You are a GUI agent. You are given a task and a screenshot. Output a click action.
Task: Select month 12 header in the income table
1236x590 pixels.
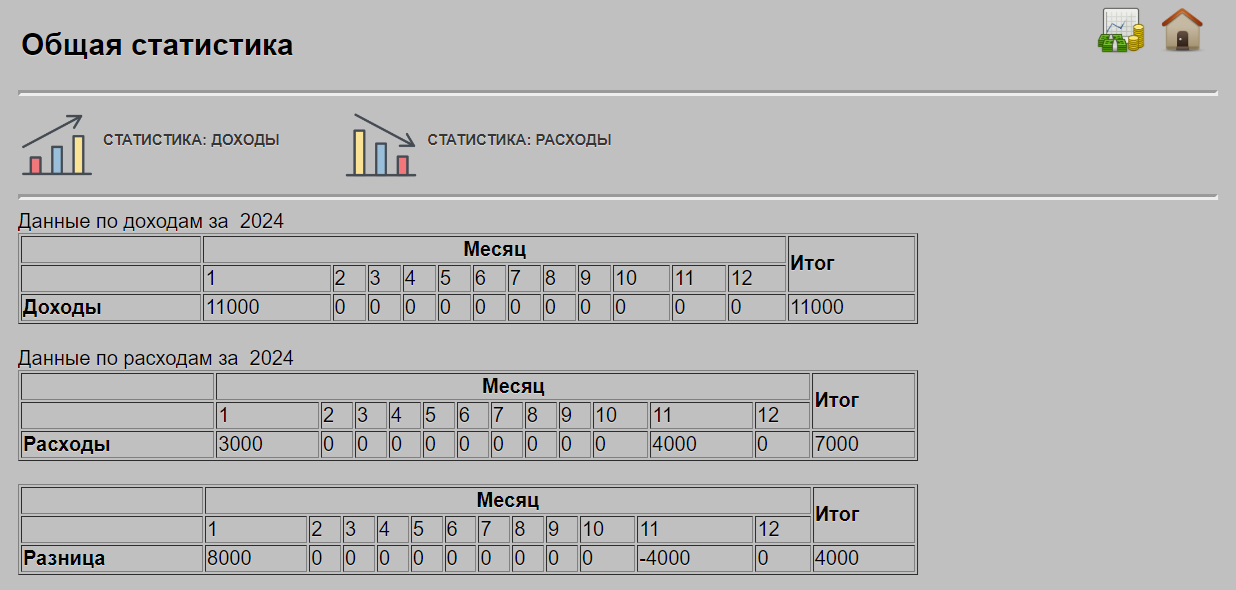pyautogui.click(x=756, y=278)
